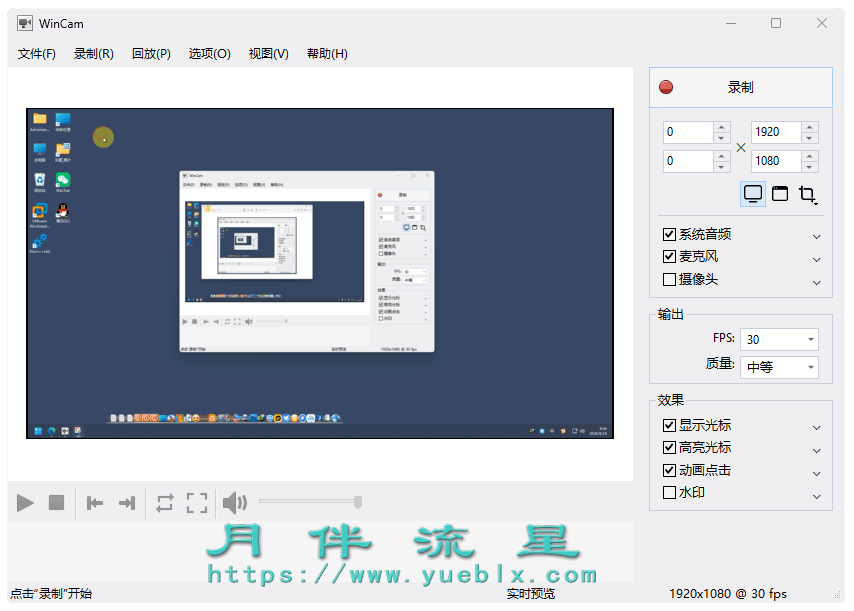Viewport: 854px width, 611px height.
Task: Toggle fullscreen preview icon
Action: 197,503
